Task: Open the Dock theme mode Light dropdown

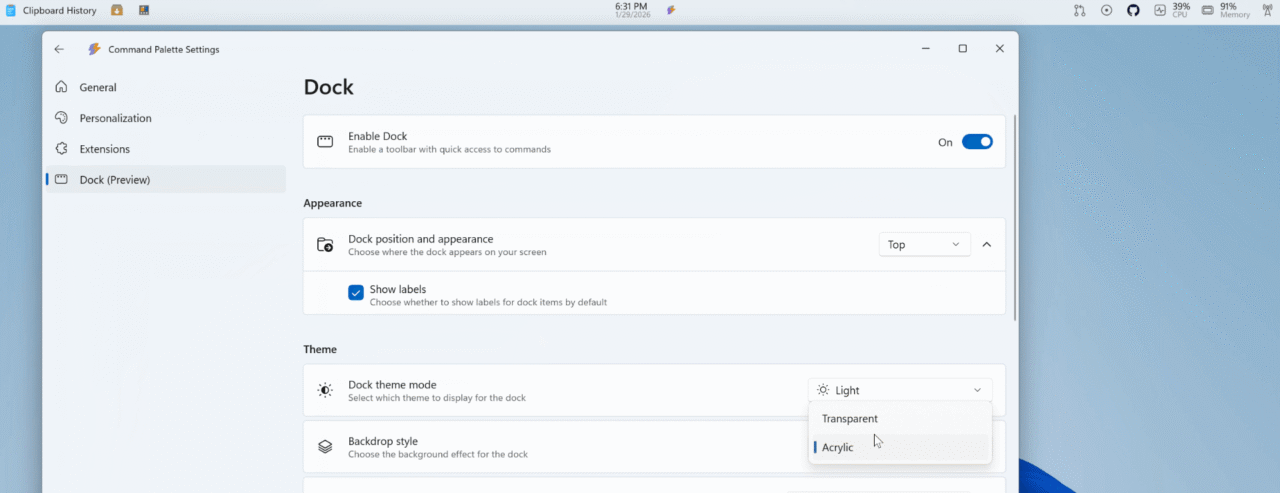Action: [899, 390]
